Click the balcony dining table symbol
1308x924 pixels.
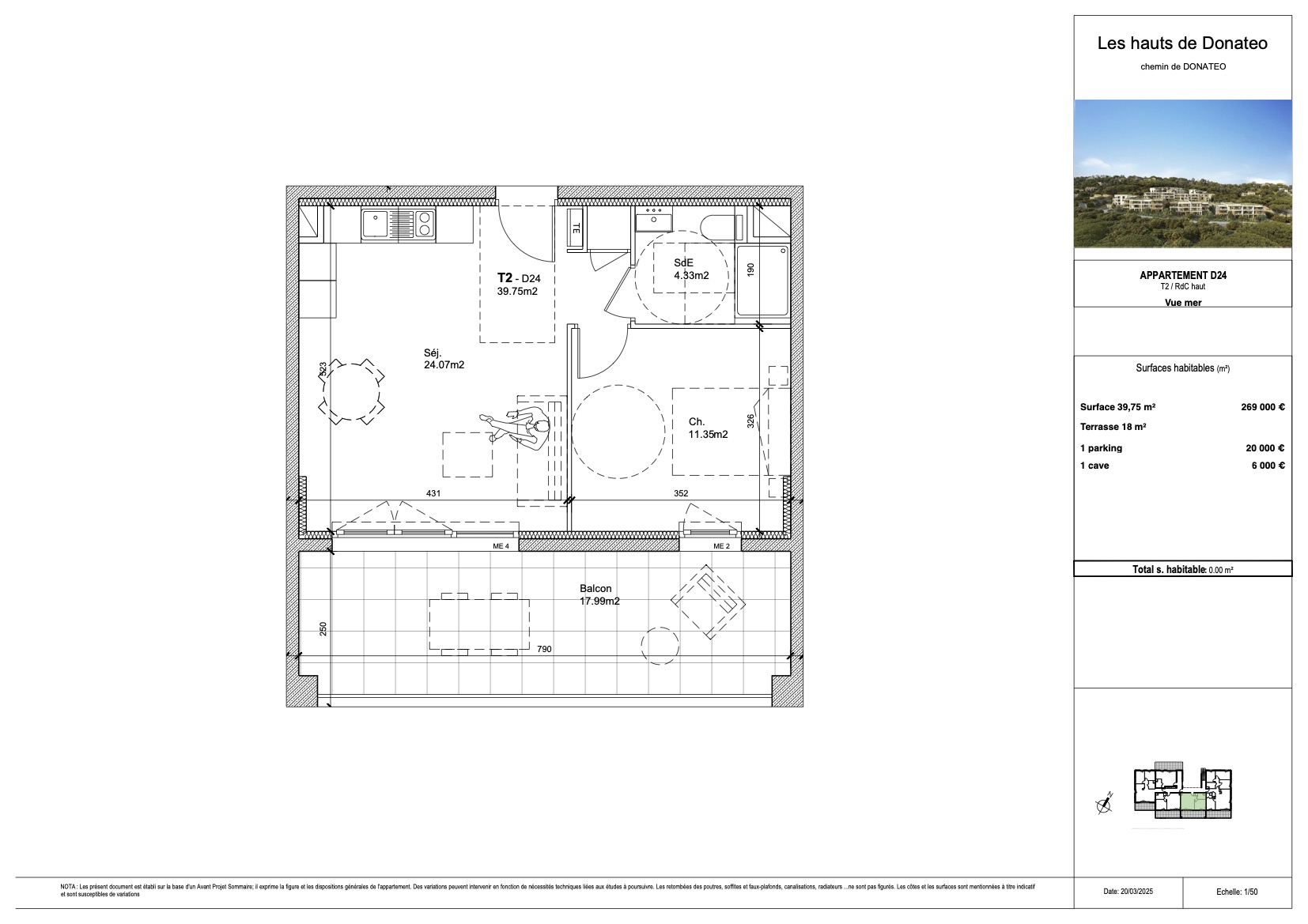[479, 624]
